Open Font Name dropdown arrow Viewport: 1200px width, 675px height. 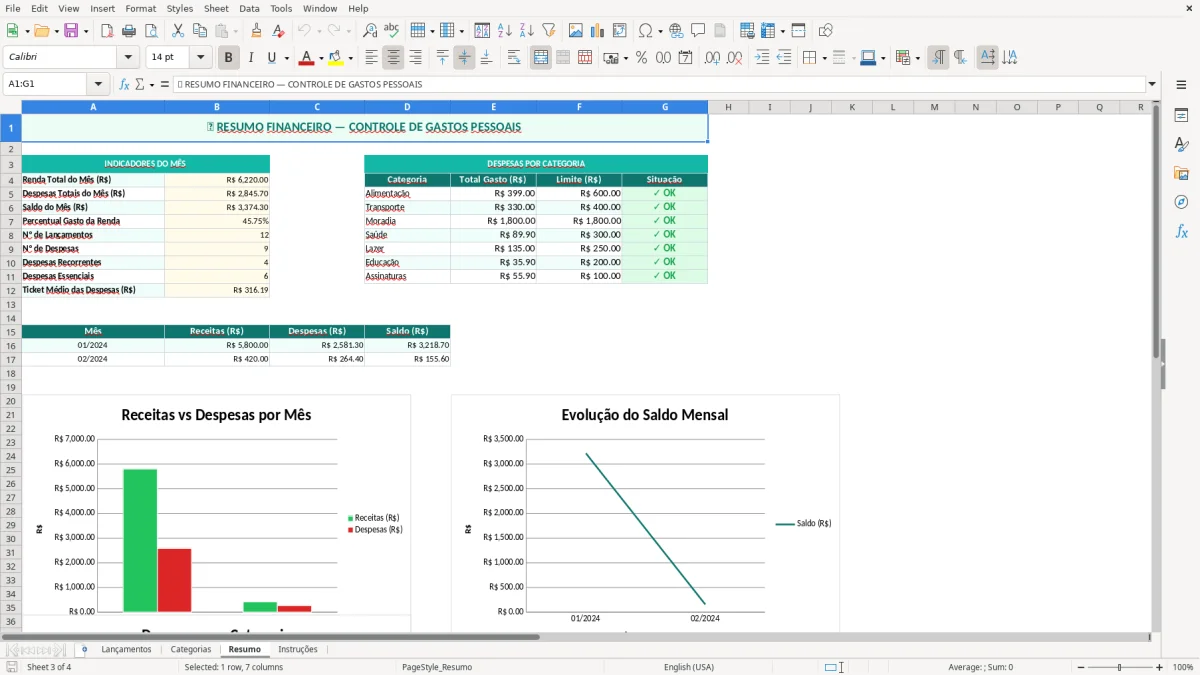(x=127, y=58)
